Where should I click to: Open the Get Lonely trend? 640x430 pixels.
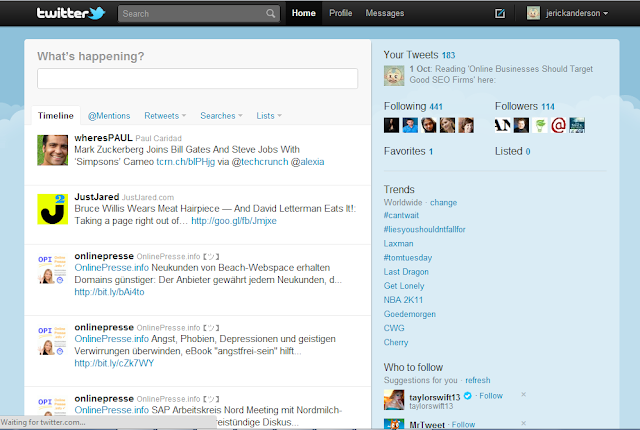(x=404, y=286)
